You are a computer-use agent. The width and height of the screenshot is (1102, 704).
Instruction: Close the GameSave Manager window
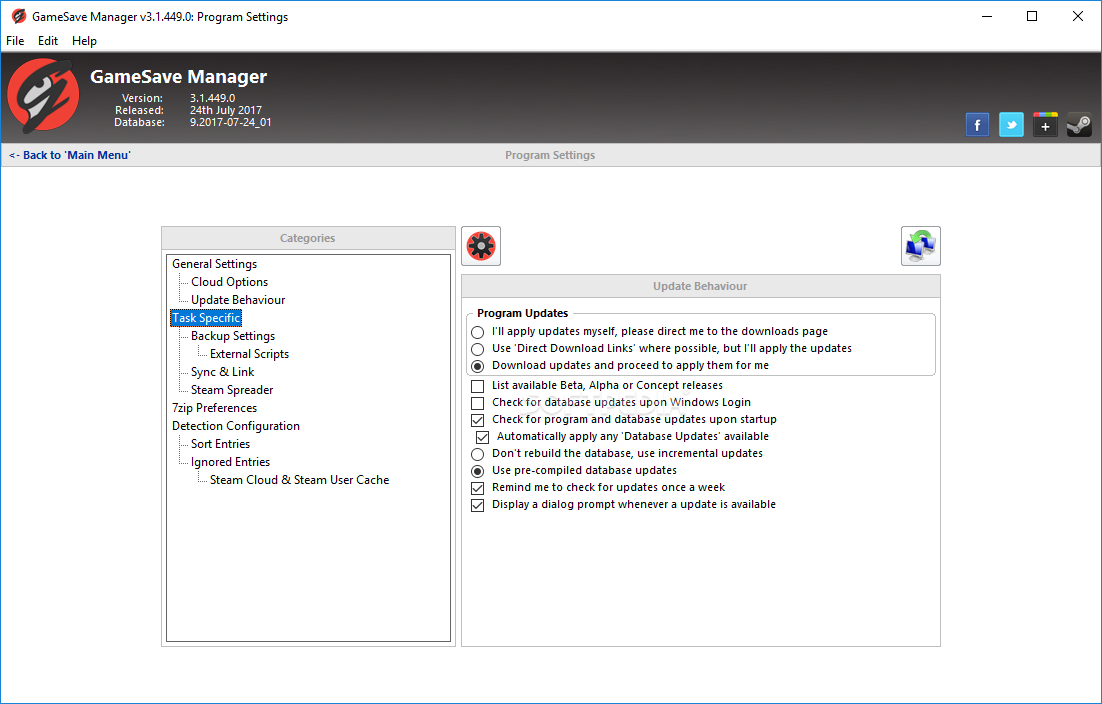(x=1077, y=16)
